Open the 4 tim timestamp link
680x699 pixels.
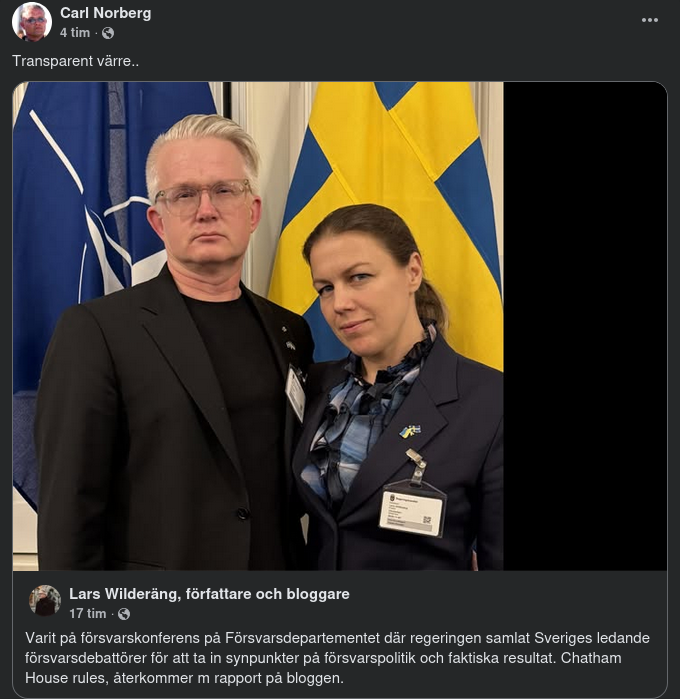click(x=75, y=33)
